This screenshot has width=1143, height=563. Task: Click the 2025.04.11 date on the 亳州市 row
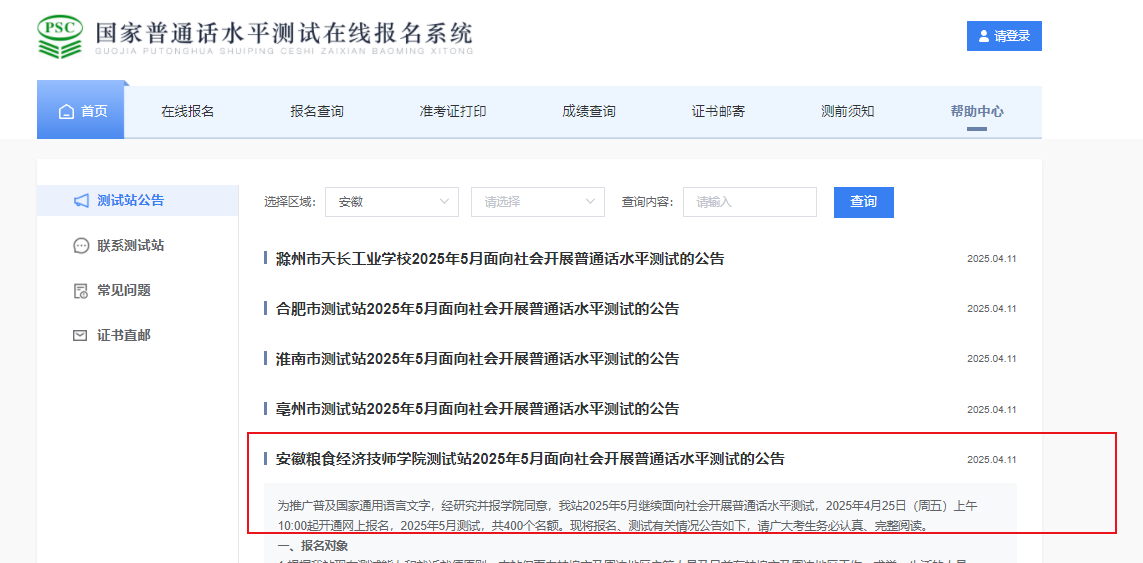991,409
